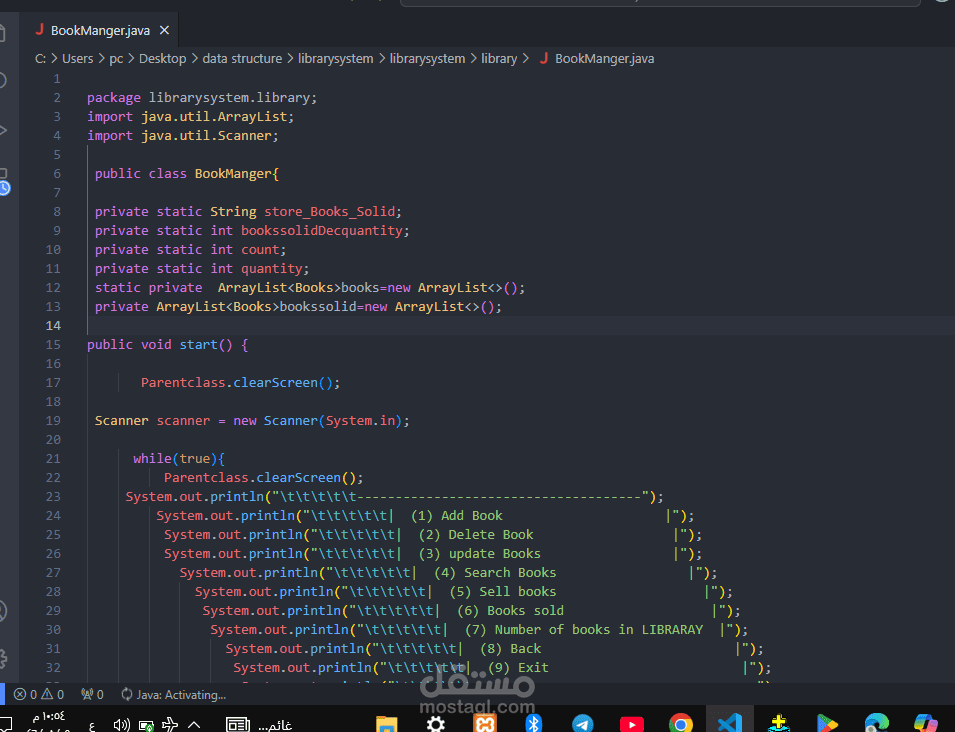
Task: Click the Java: Activating status item
Action: tap(174, 694)
